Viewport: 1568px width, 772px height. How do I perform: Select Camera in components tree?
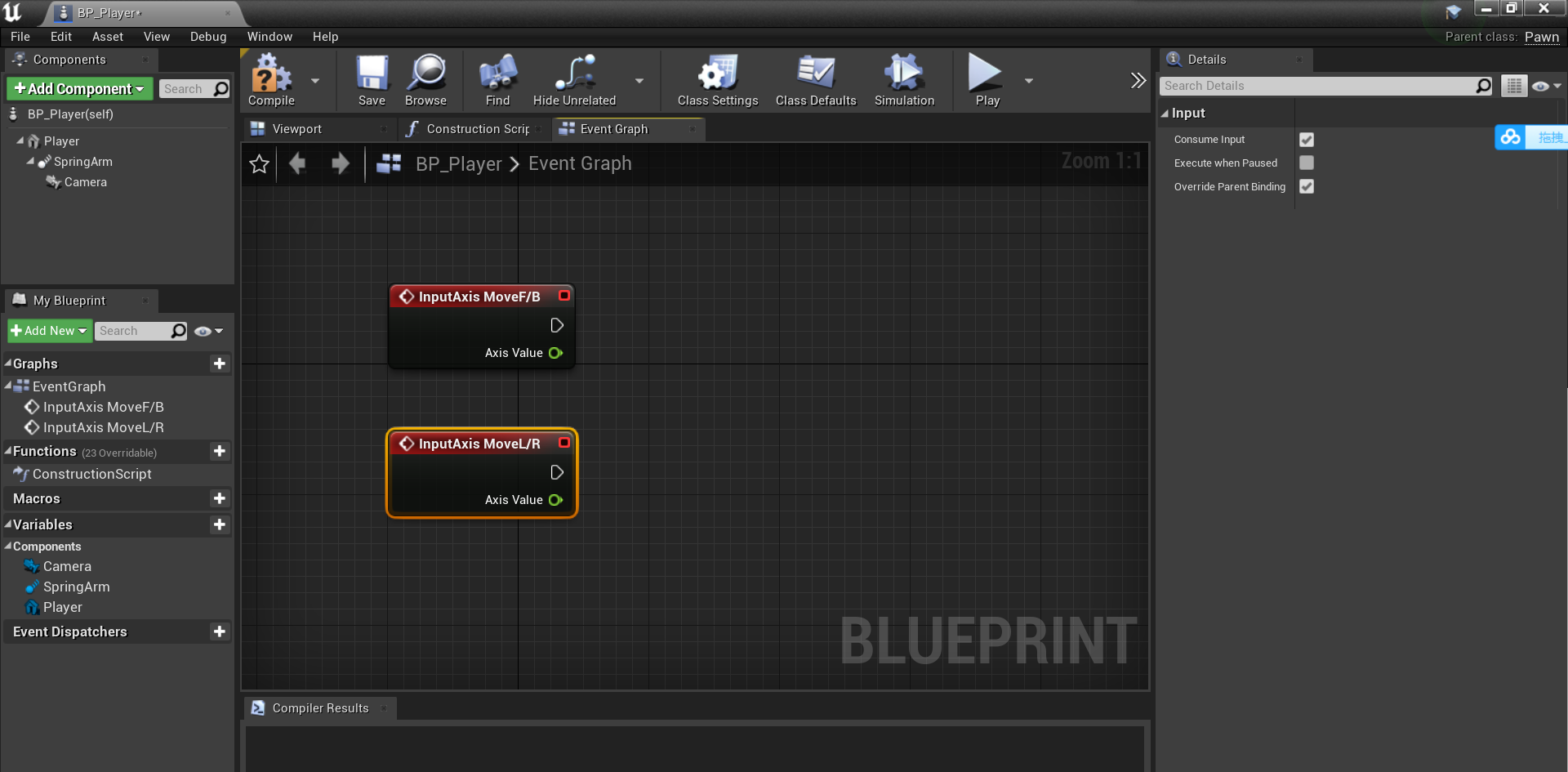(85, 182)
